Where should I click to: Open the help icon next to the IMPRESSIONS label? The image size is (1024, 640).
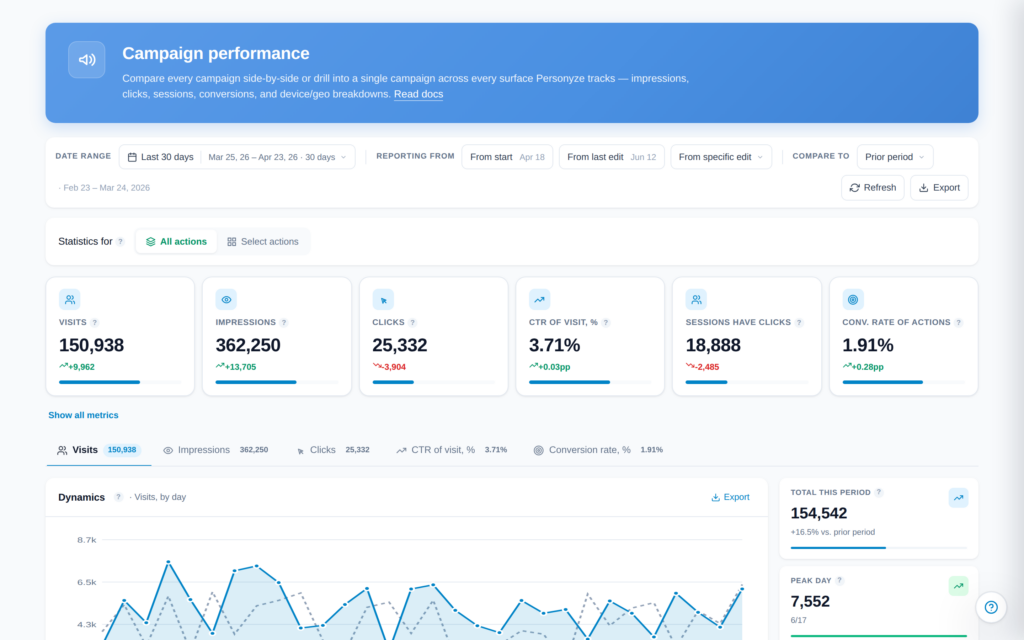coord(284,323)
